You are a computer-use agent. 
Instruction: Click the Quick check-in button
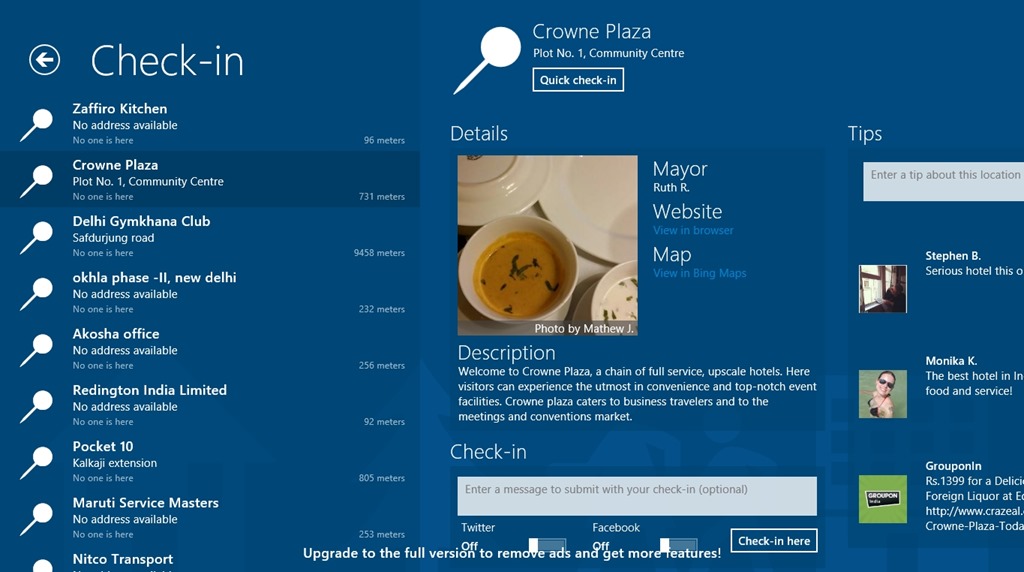578,80
